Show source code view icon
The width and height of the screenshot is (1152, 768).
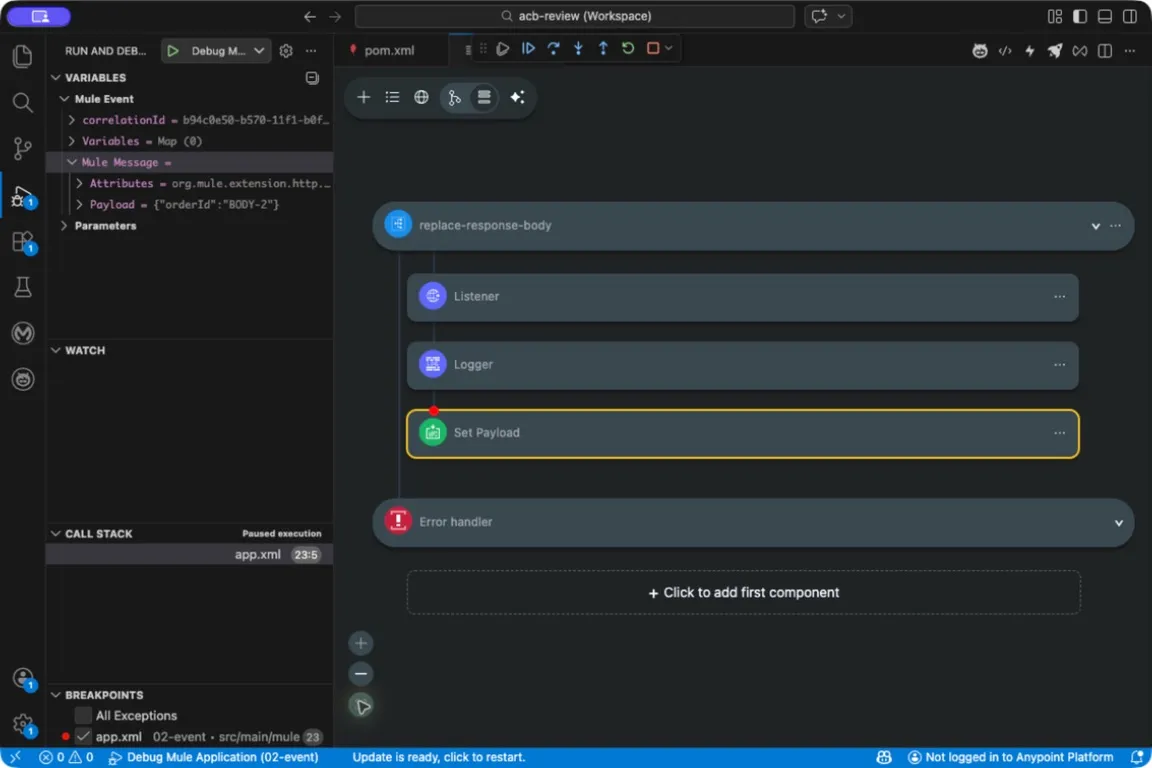click(x=1004, y=51)
